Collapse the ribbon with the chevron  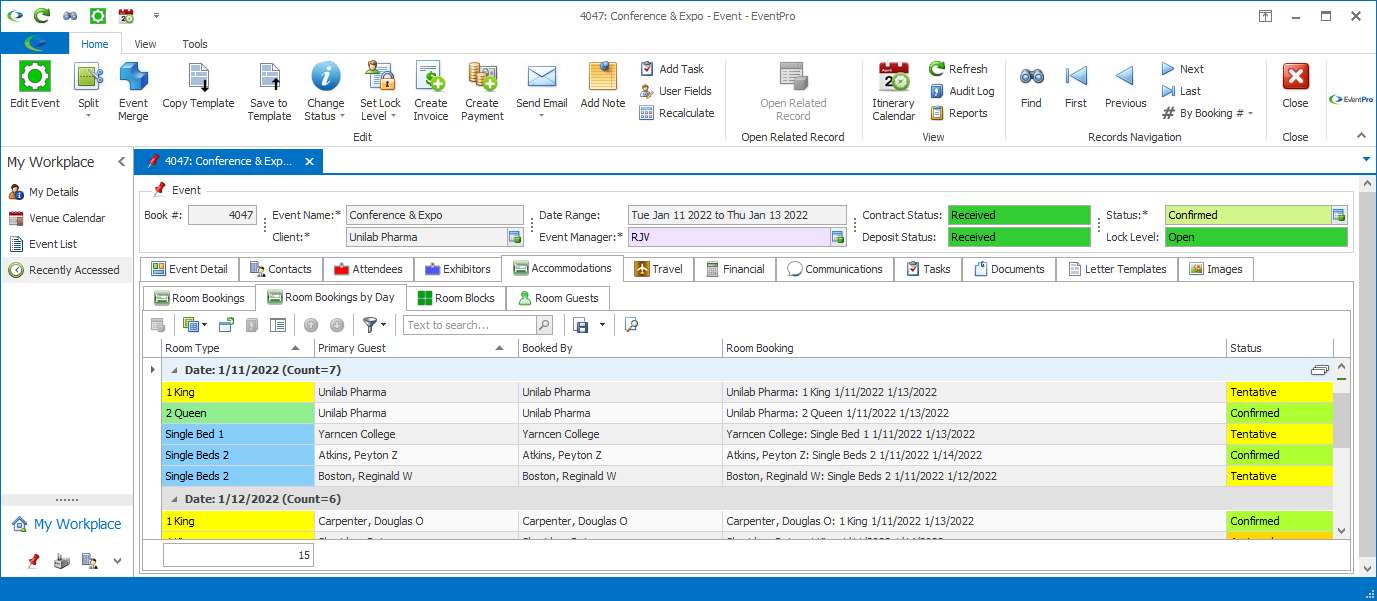(1360, 135)
